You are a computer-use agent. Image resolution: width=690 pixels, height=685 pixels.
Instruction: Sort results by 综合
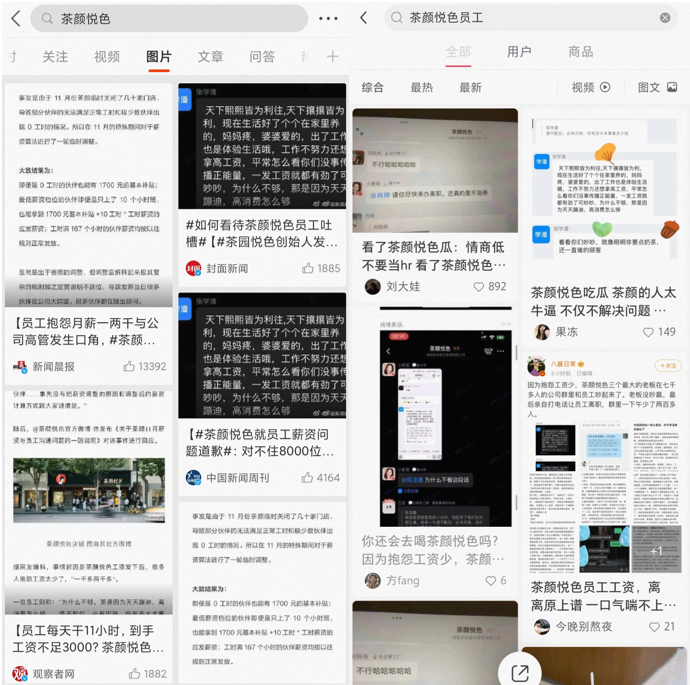(x=373, y=87)
